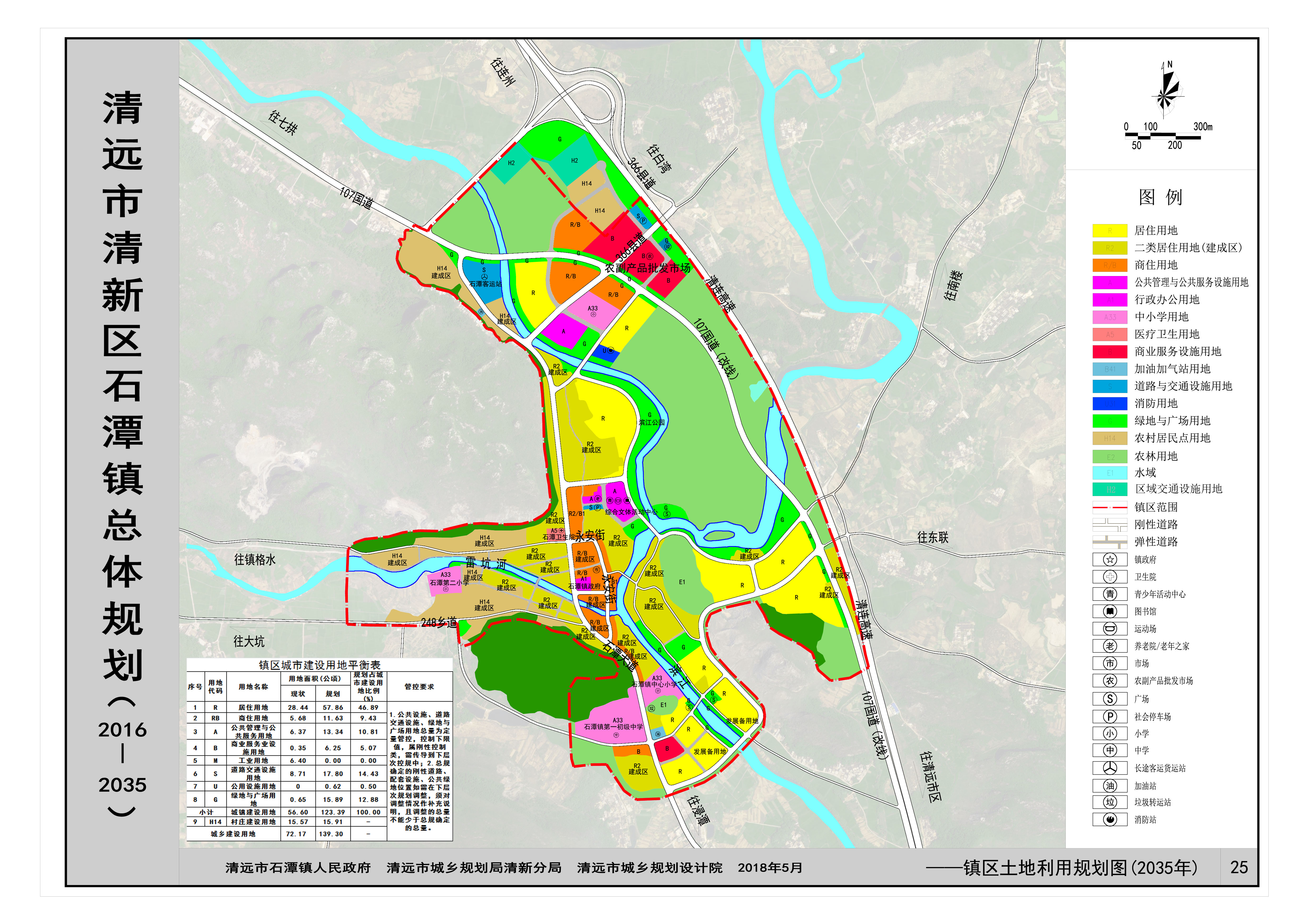Click the 往镇格水 direction label
Screen dimensions: 1309x924
click(255, 559)
